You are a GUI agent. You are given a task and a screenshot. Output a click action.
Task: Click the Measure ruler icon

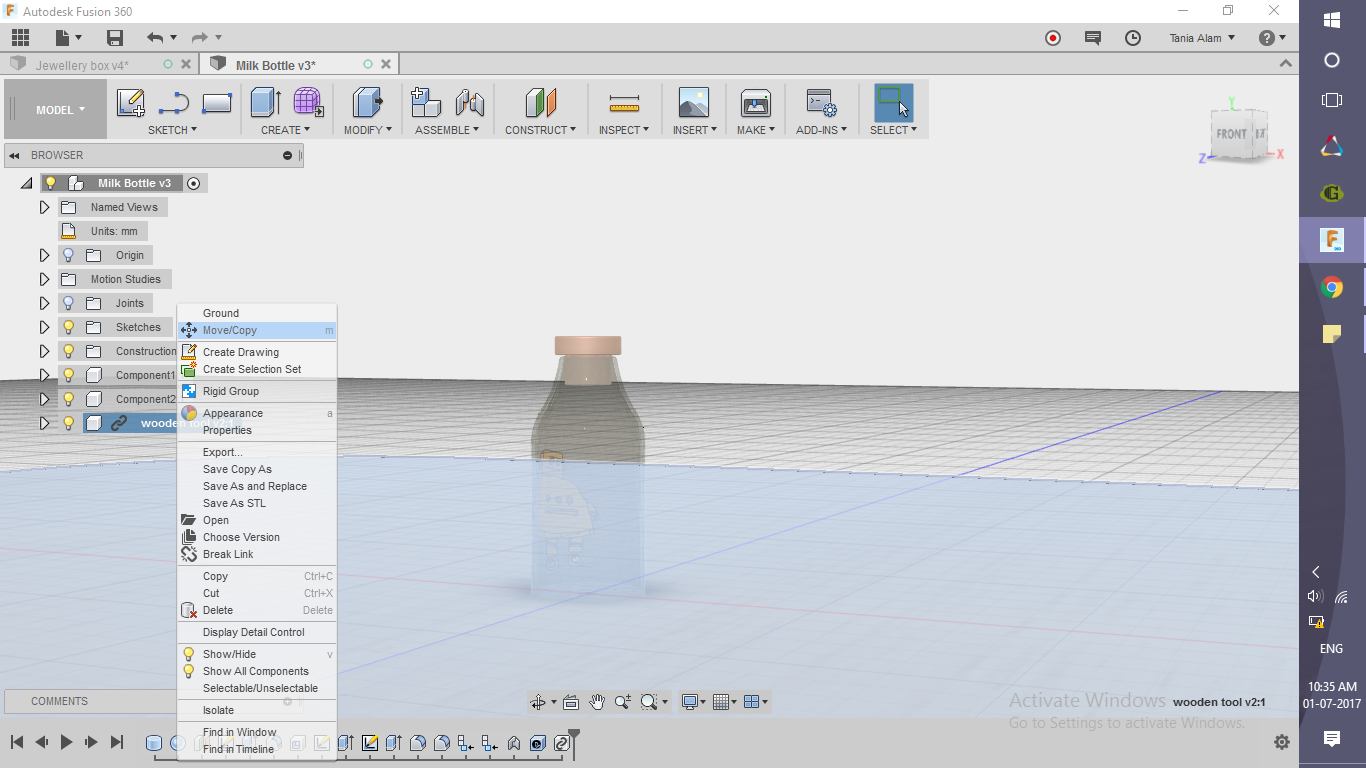click(624, 103)
